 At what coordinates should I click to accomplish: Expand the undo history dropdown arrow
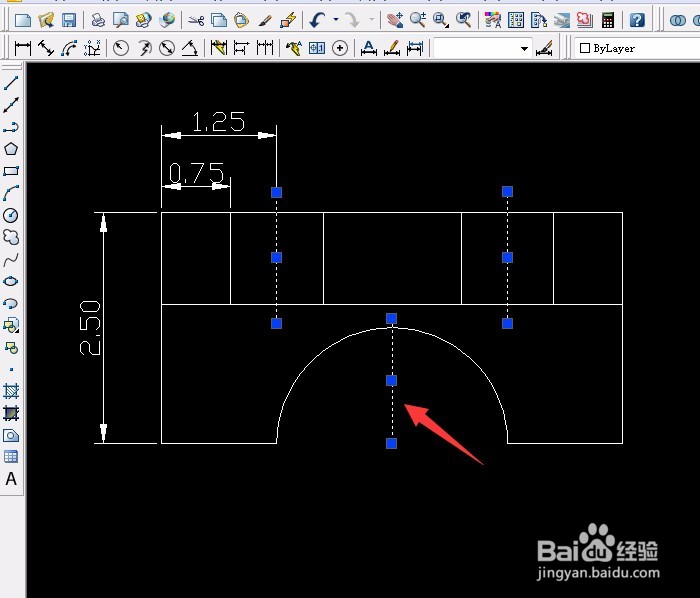(336, 19)
